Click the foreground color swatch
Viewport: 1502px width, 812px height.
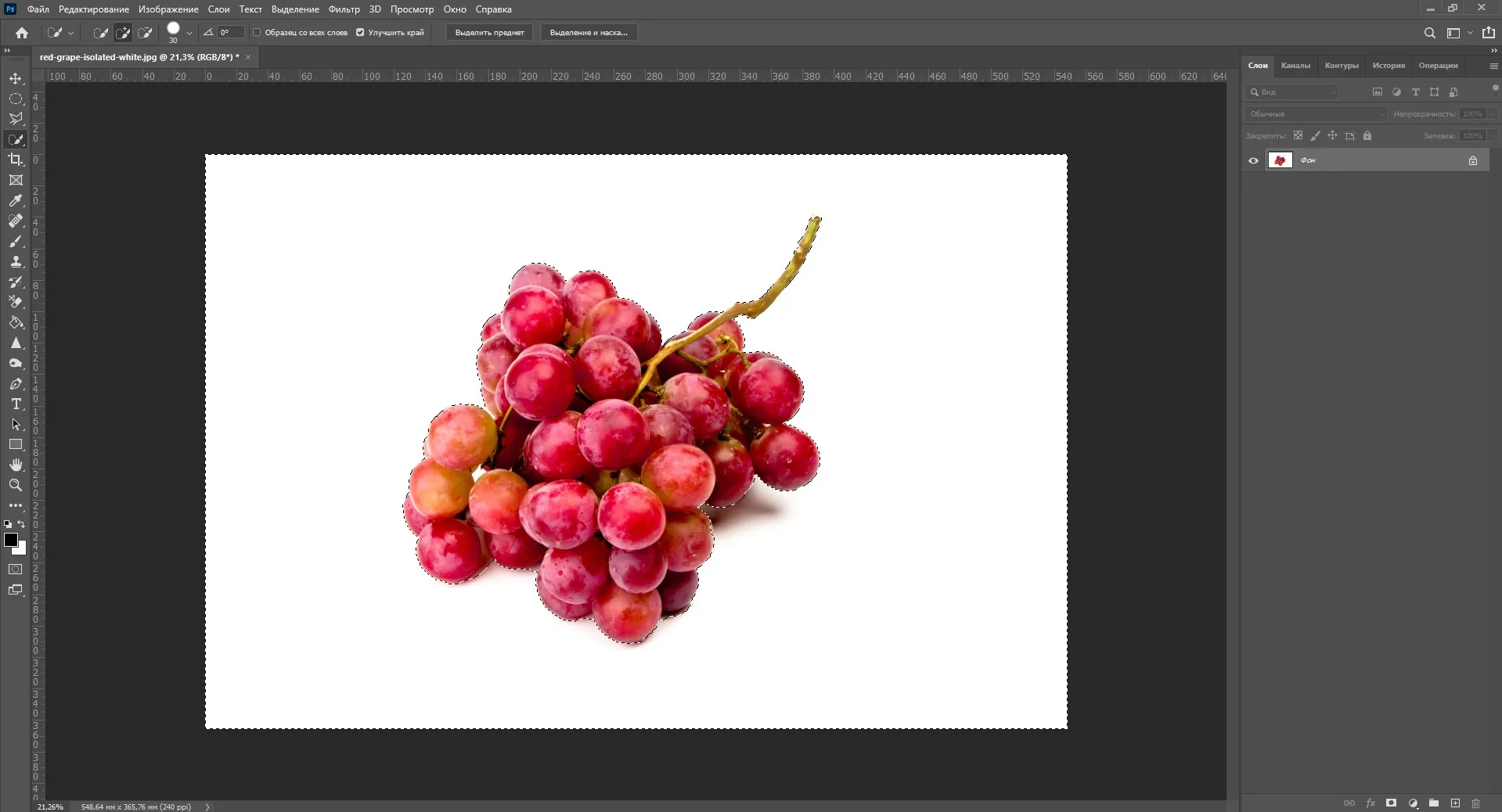10,540
